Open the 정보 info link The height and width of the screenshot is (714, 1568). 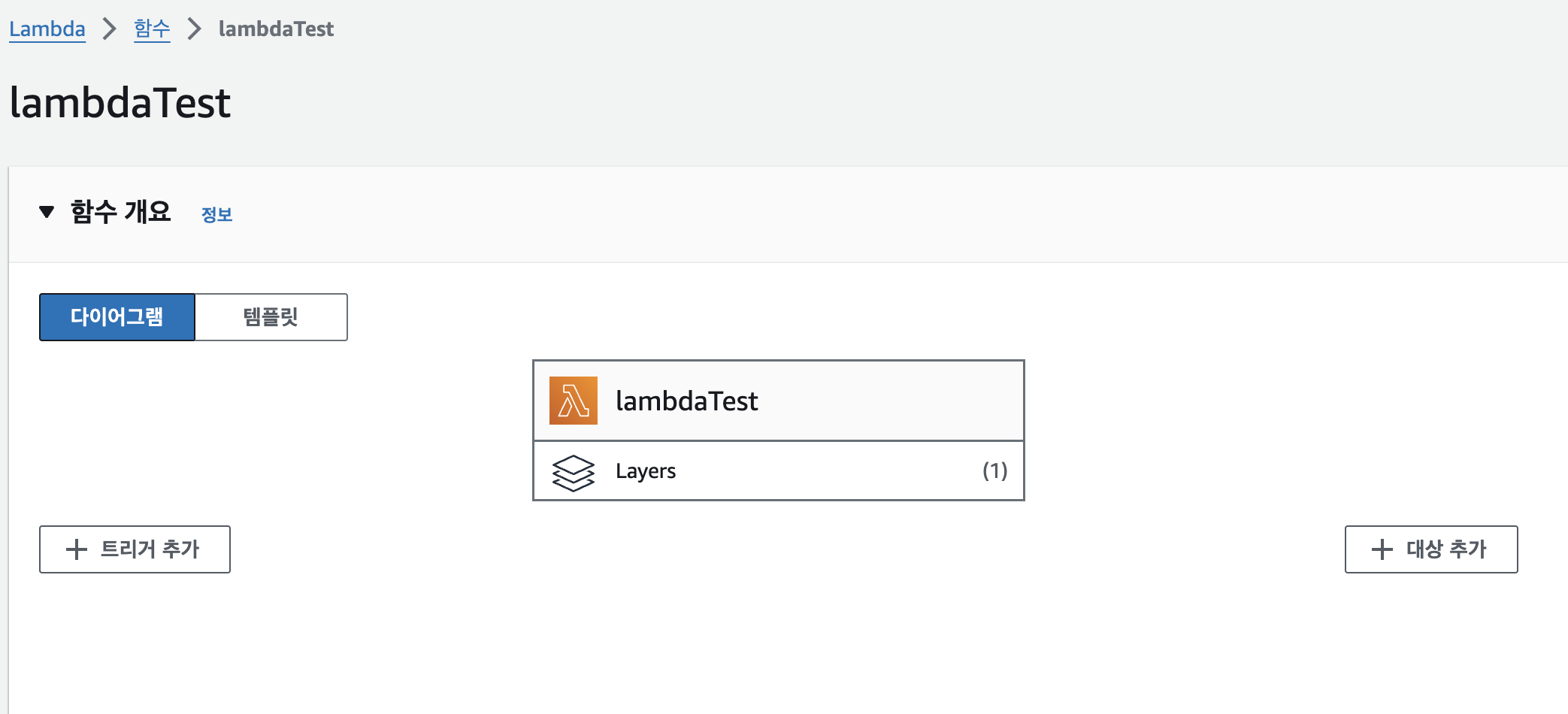(x=217, y=214)
